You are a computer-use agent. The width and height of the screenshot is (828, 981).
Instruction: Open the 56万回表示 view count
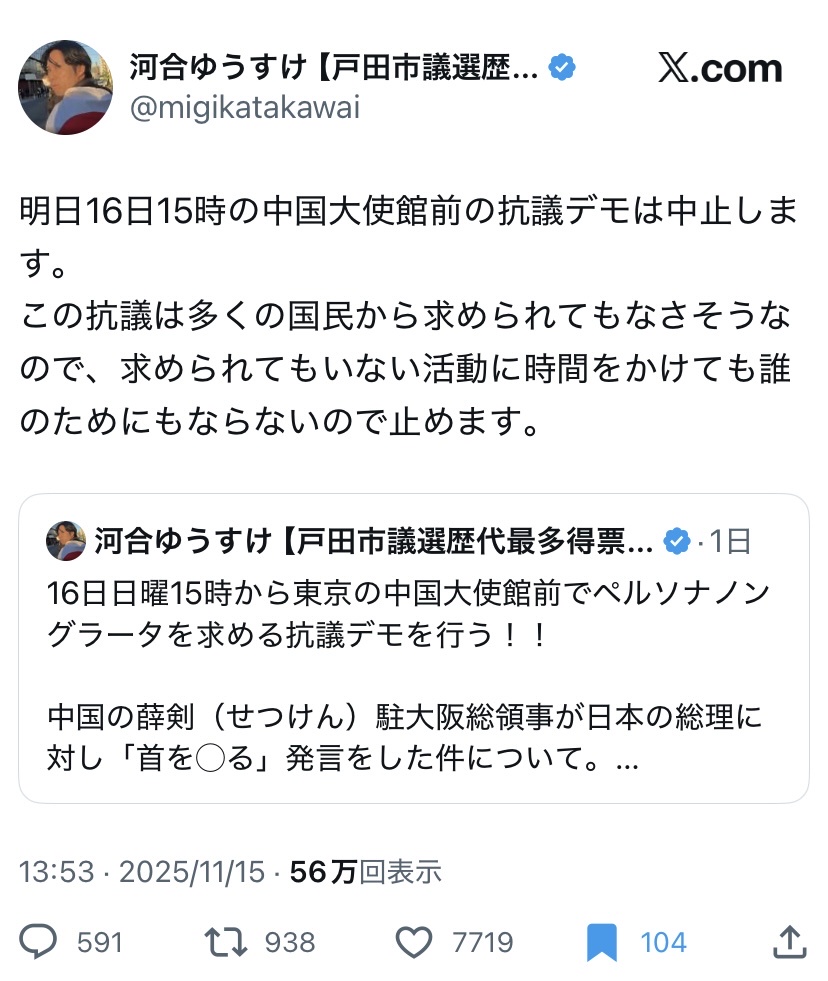pyautogui.click(x=365, y=872)
